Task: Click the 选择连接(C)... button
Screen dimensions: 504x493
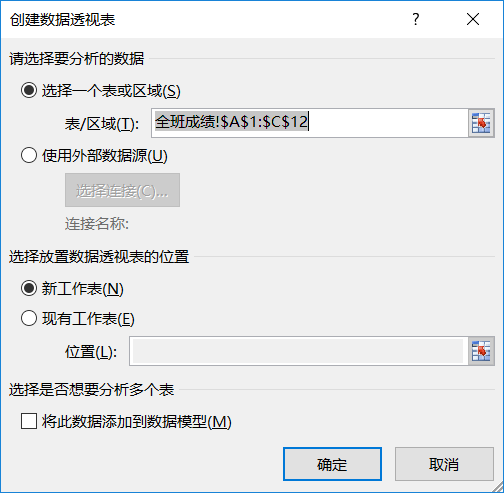Action: [122, 190]
